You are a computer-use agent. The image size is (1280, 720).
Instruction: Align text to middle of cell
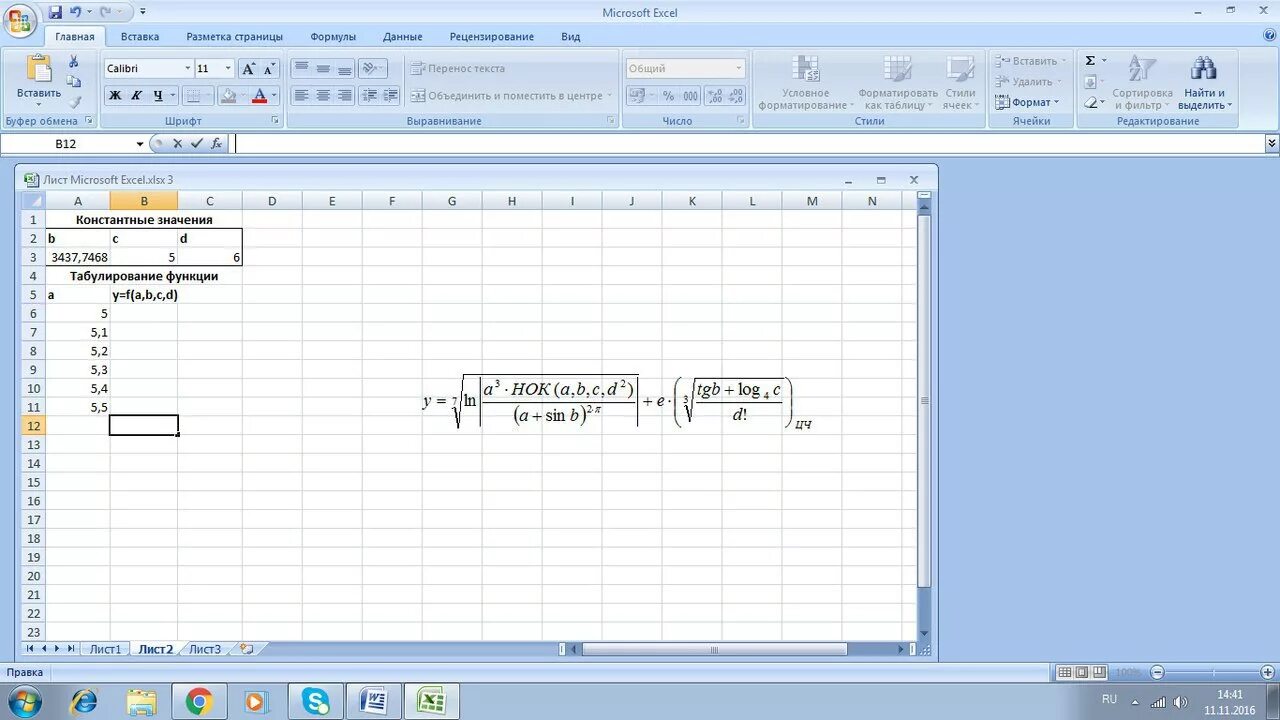pos(323,69)
